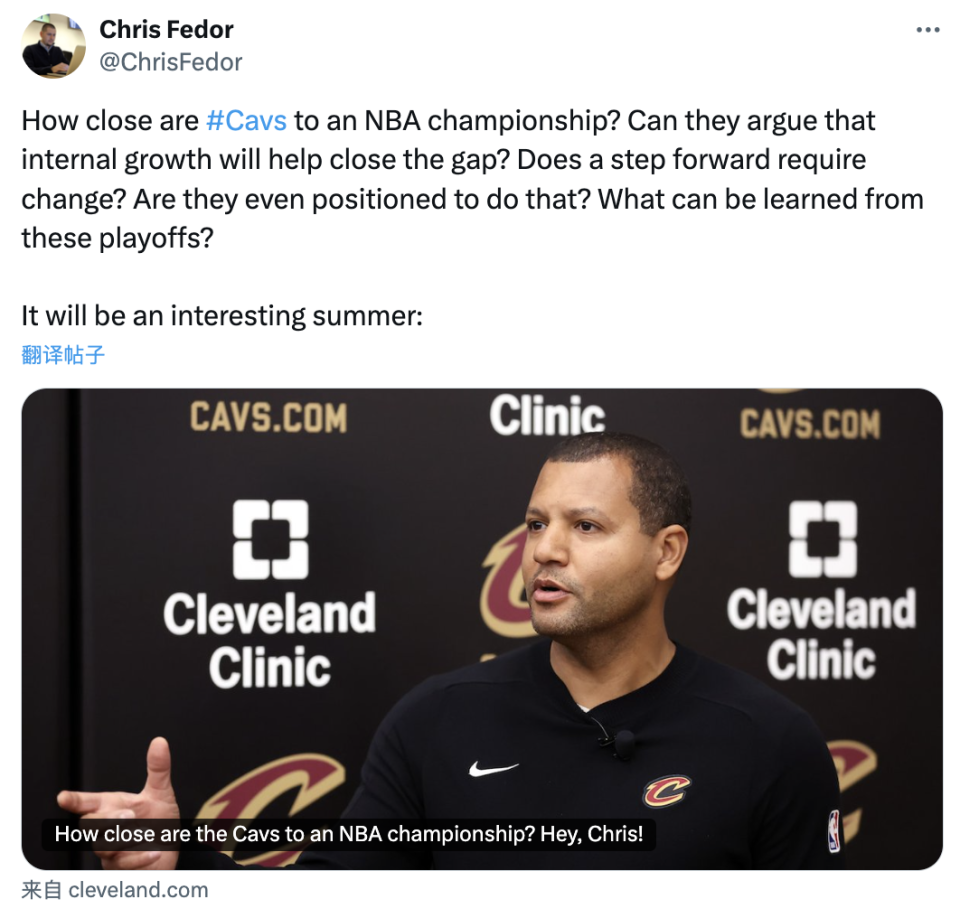Click the Cavs C logo on shirt

click(666, 791)
